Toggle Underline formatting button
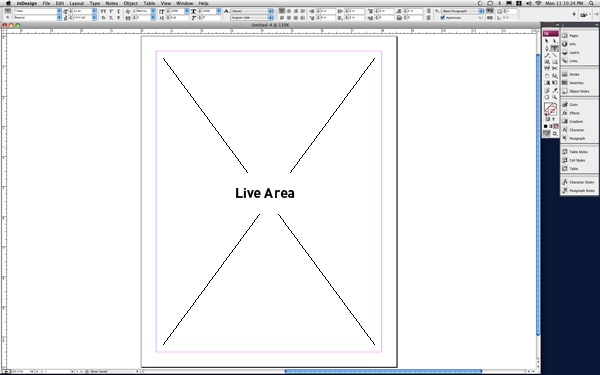This screenshot has height=375, width=600. pyautogui.click(x=118, y=11)
